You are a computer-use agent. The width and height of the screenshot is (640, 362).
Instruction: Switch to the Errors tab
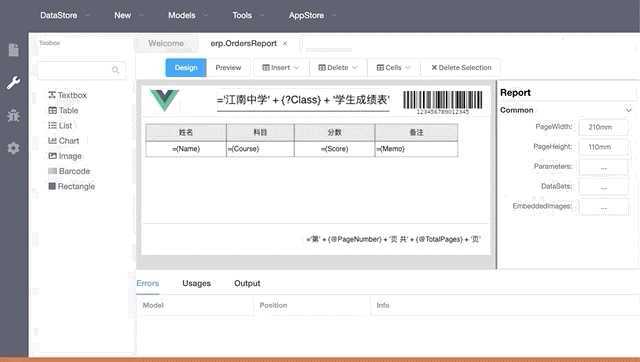pos(148,283)
